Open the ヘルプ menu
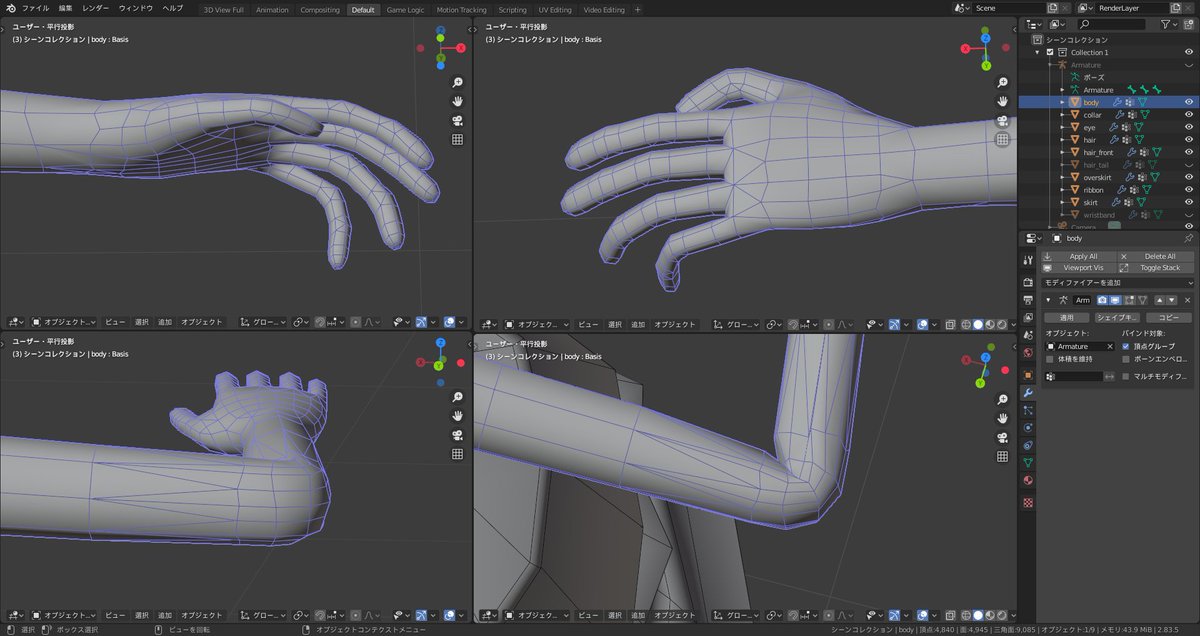Image resolution: width=1200 pixels, height=636 pixels. [172, 8]
